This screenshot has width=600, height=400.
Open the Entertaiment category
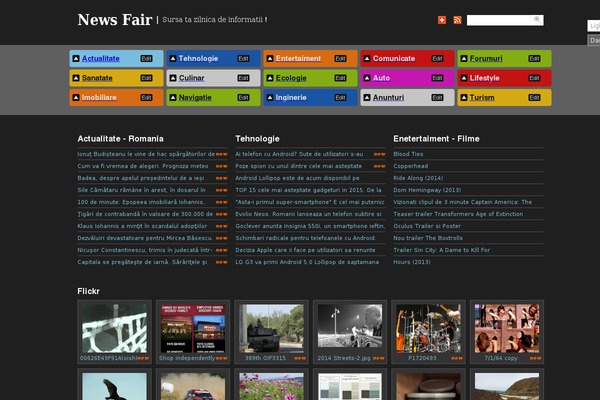pos(298,59)
